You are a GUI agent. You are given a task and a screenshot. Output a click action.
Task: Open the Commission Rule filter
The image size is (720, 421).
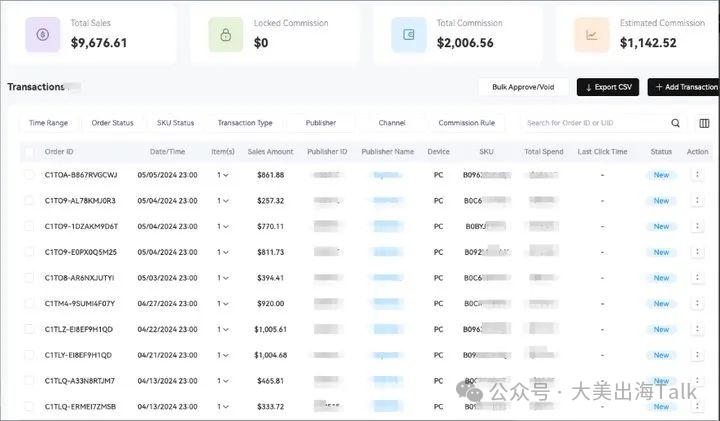click(467, 123)
